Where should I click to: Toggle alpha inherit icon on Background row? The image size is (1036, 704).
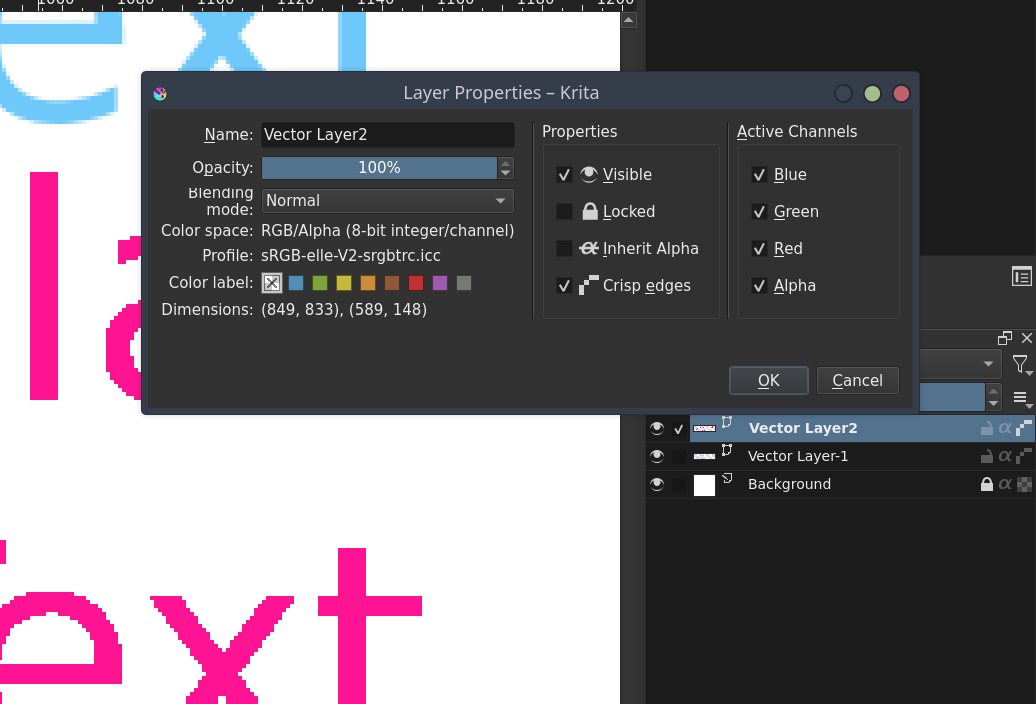(x=1005, y=484)
